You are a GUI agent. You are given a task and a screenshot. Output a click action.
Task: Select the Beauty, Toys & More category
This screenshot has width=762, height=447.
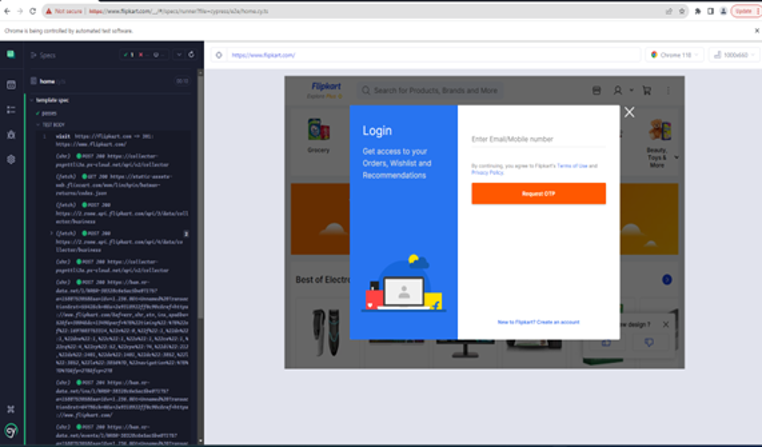[x=658, y=143]
